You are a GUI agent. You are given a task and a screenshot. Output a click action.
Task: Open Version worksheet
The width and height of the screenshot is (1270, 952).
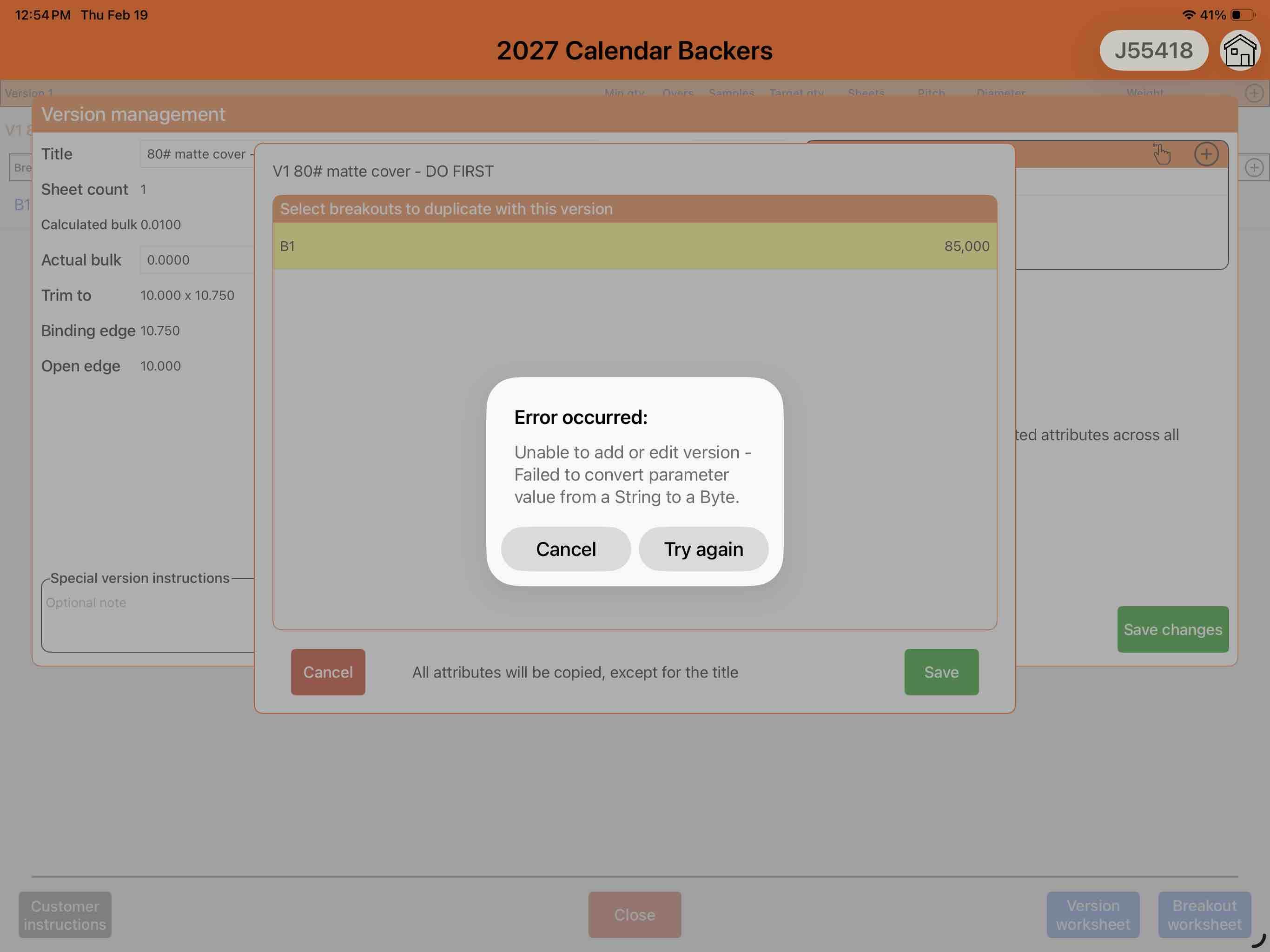[1092, 915]
